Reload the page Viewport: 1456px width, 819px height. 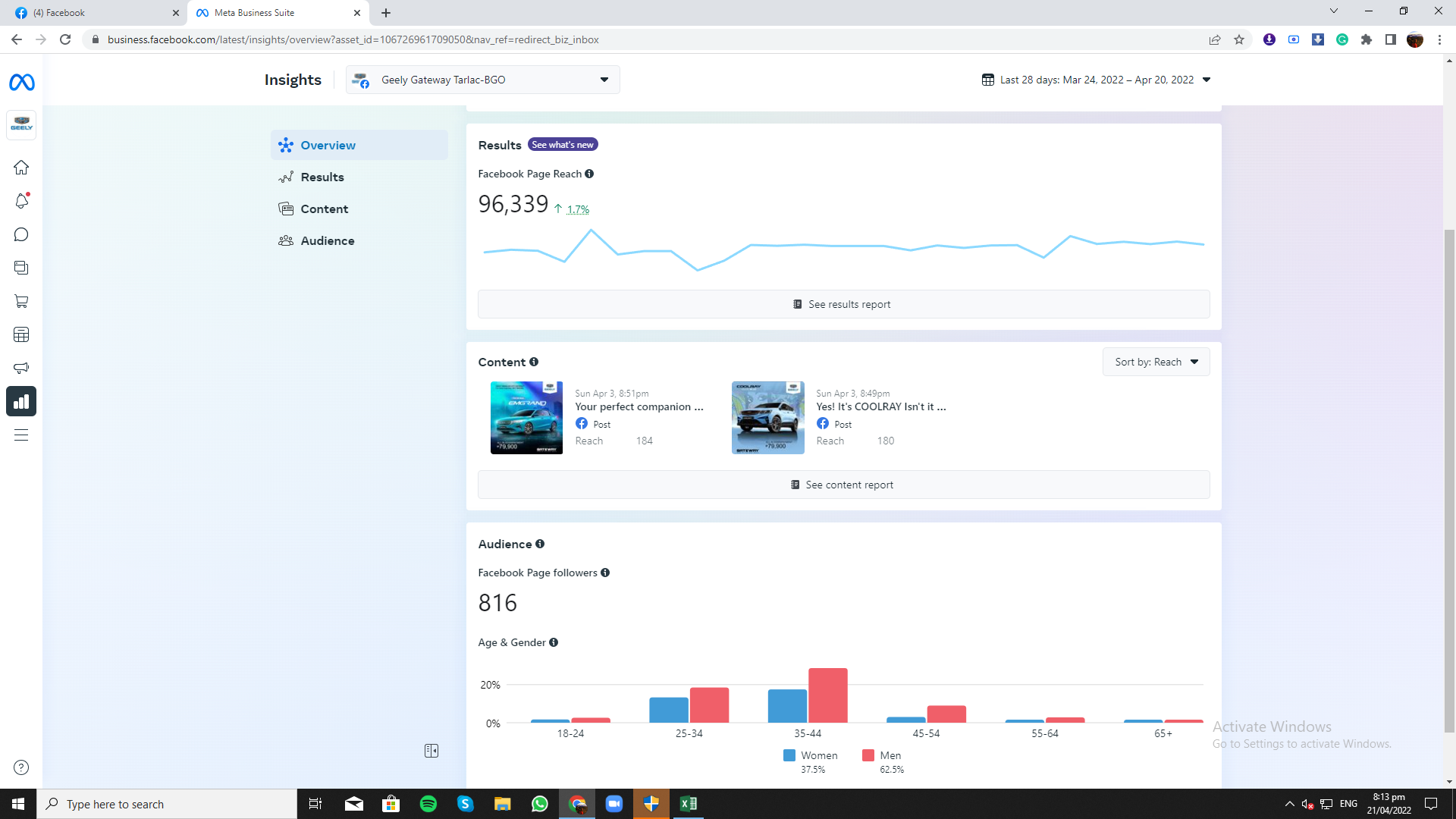(x=65, y=39)
